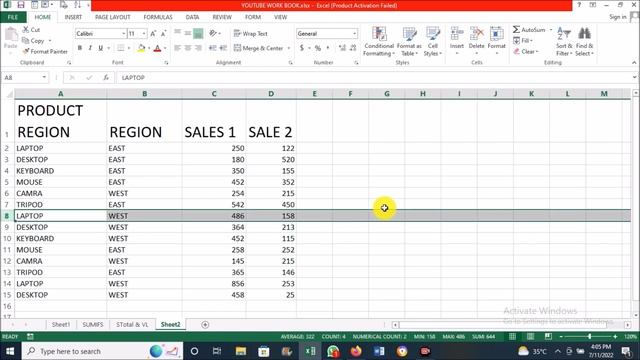Click the Orientation text-angle icon
The image size is (640, 360).
point(213,33)
